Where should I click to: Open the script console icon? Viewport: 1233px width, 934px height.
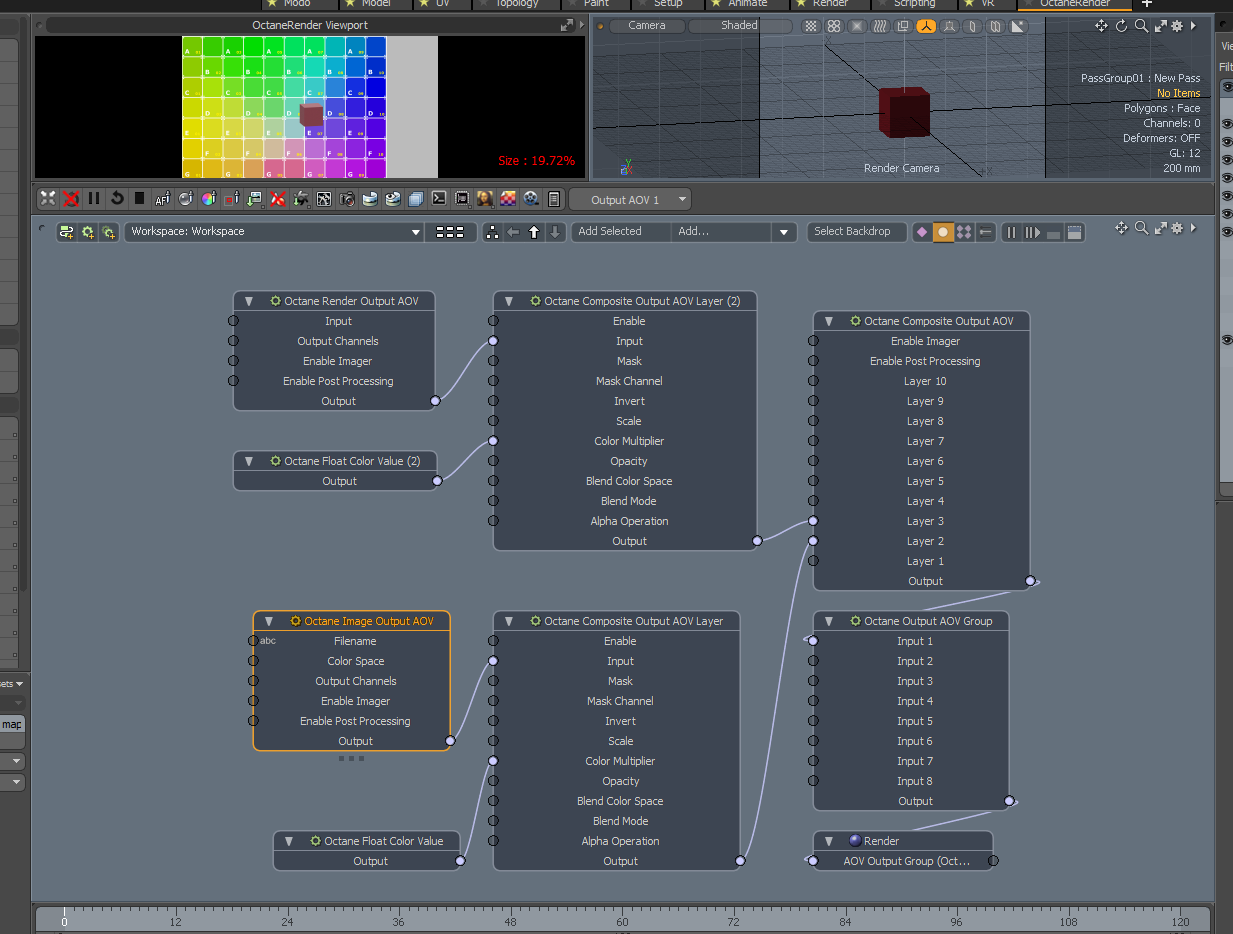(439, 199)
